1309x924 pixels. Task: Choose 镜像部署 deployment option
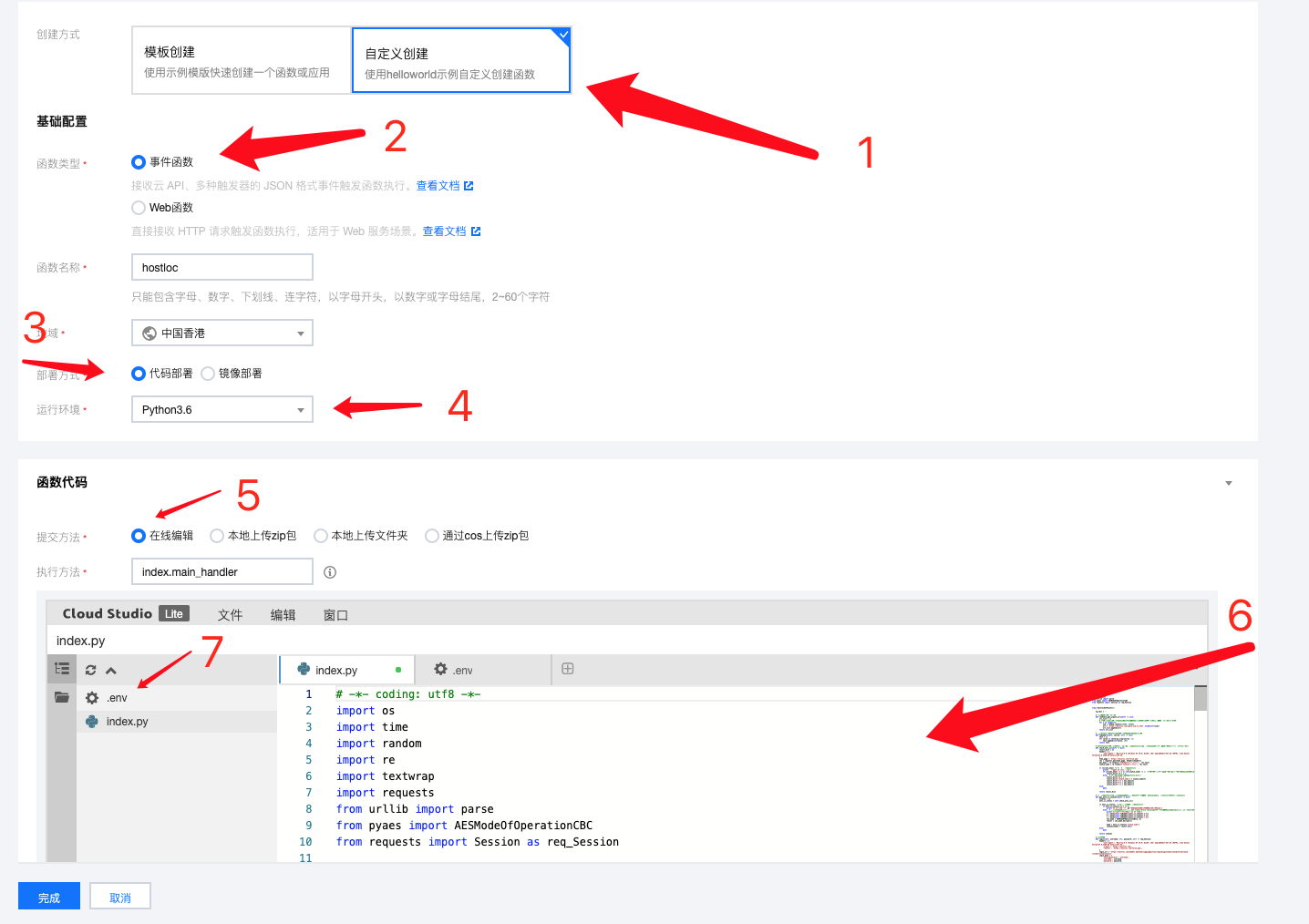pos(208,374)
